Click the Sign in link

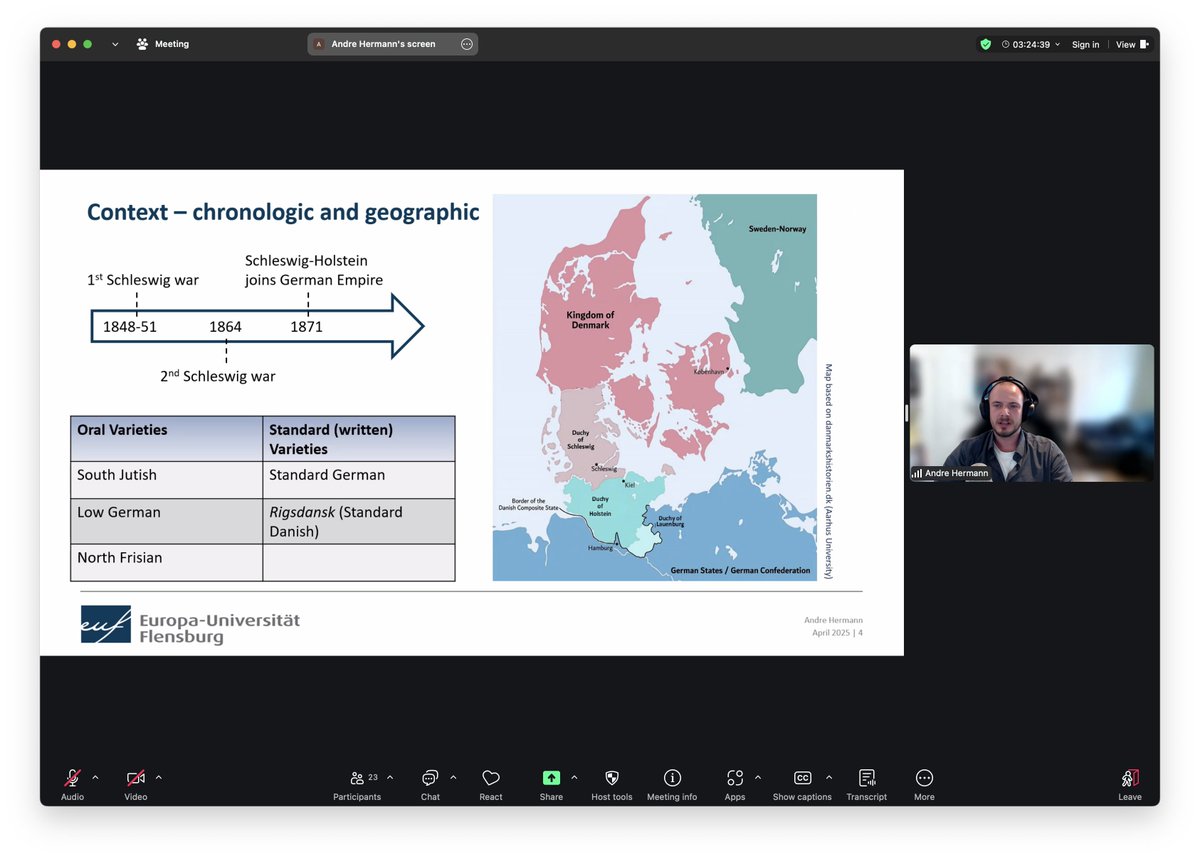1085,44
